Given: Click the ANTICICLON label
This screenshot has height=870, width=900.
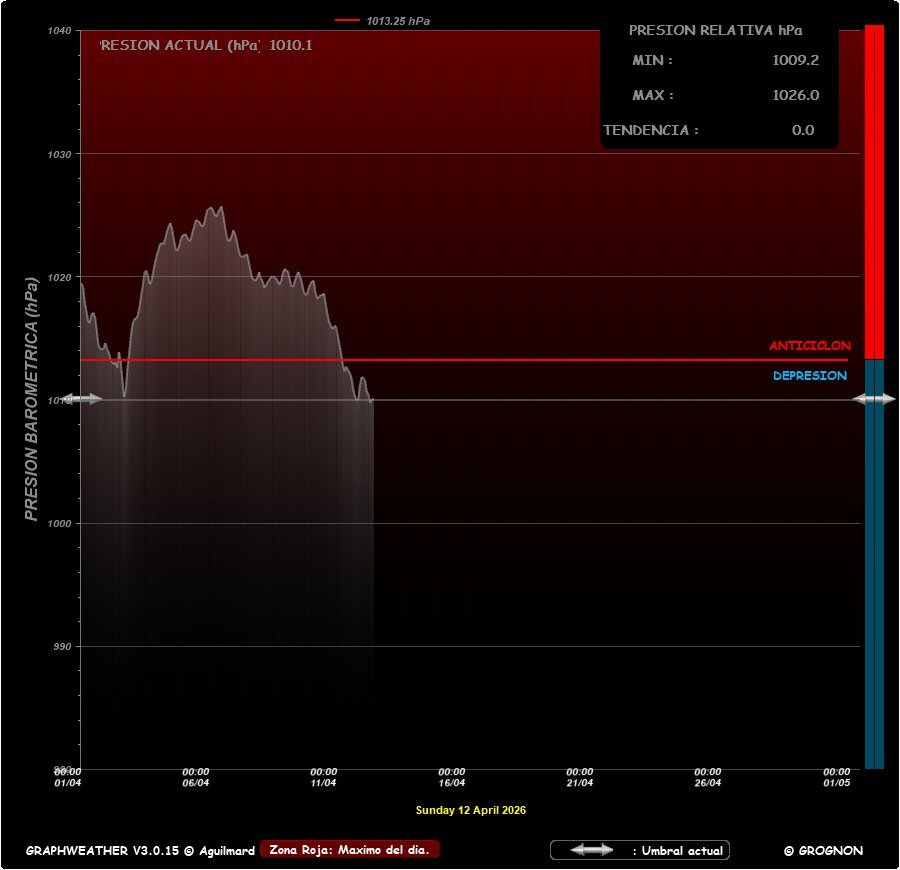Looking at the screenshot, I should [x=809, y=346].
